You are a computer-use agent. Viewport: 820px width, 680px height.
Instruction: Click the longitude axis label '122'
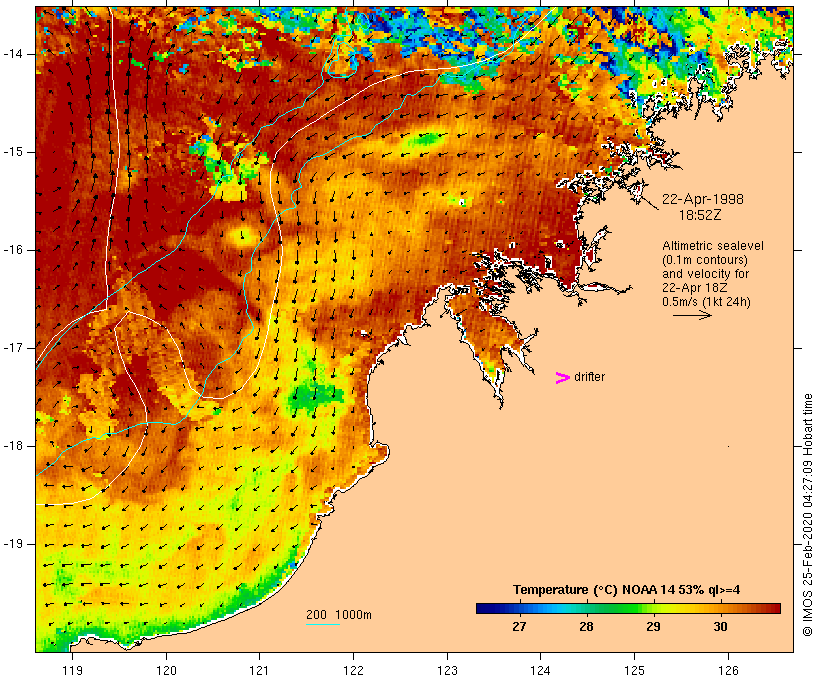click(354, 670)
